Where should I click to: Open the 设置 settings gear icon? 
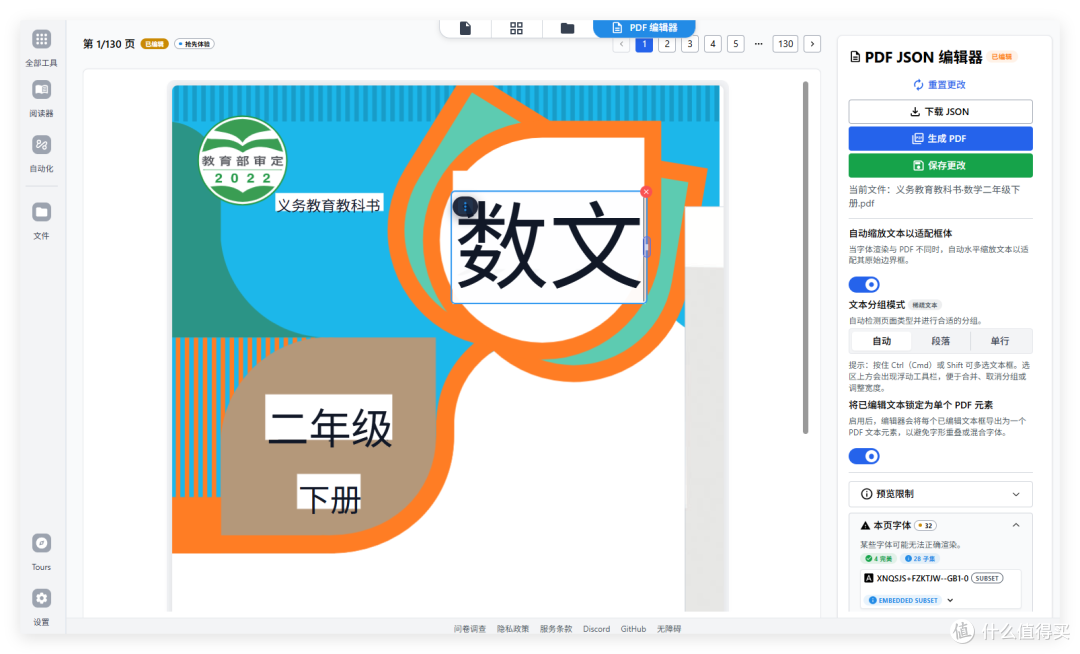pos(41,598)
